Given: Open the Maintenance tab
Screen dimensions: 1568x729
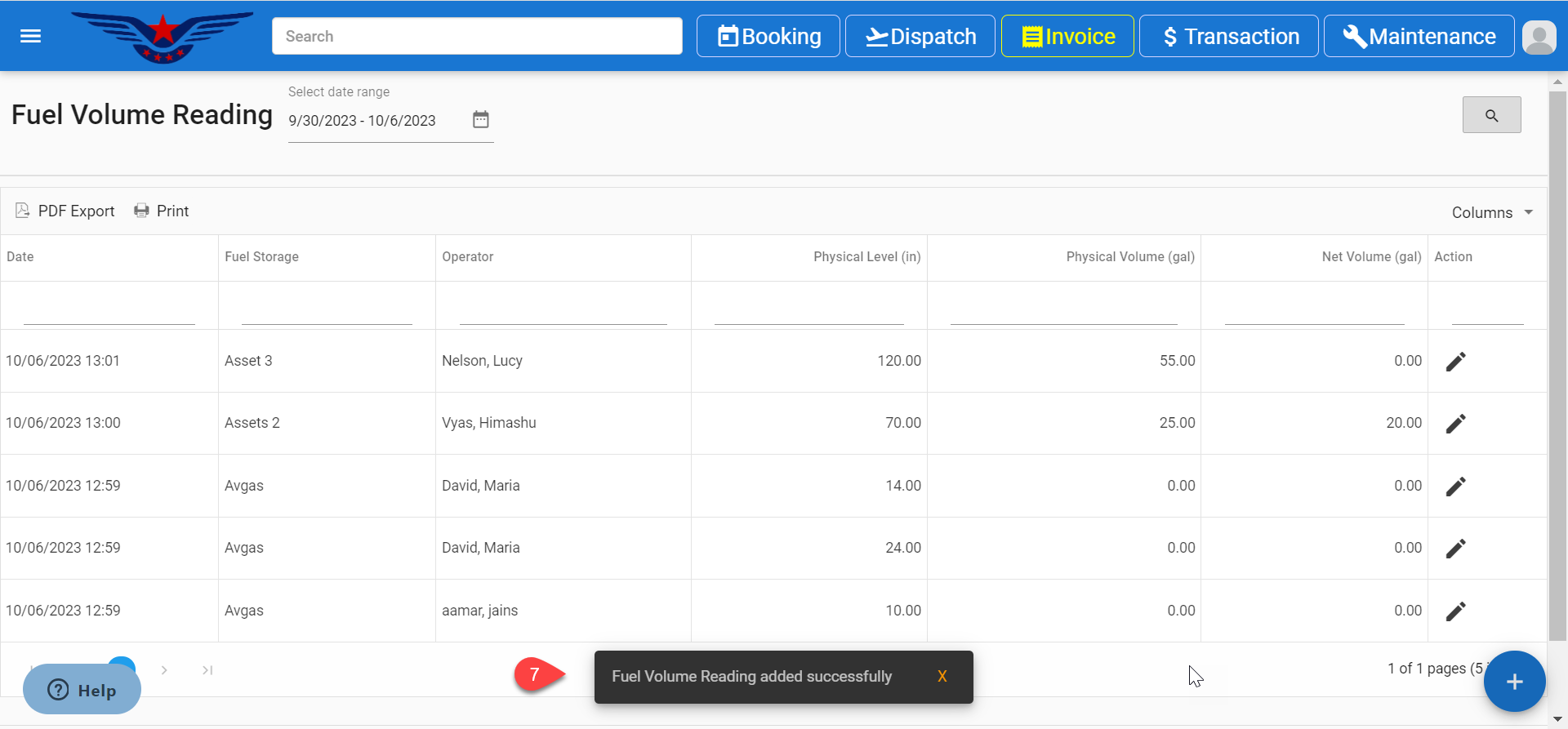Looking at the screenshot, I should [x=1419, y=37].
